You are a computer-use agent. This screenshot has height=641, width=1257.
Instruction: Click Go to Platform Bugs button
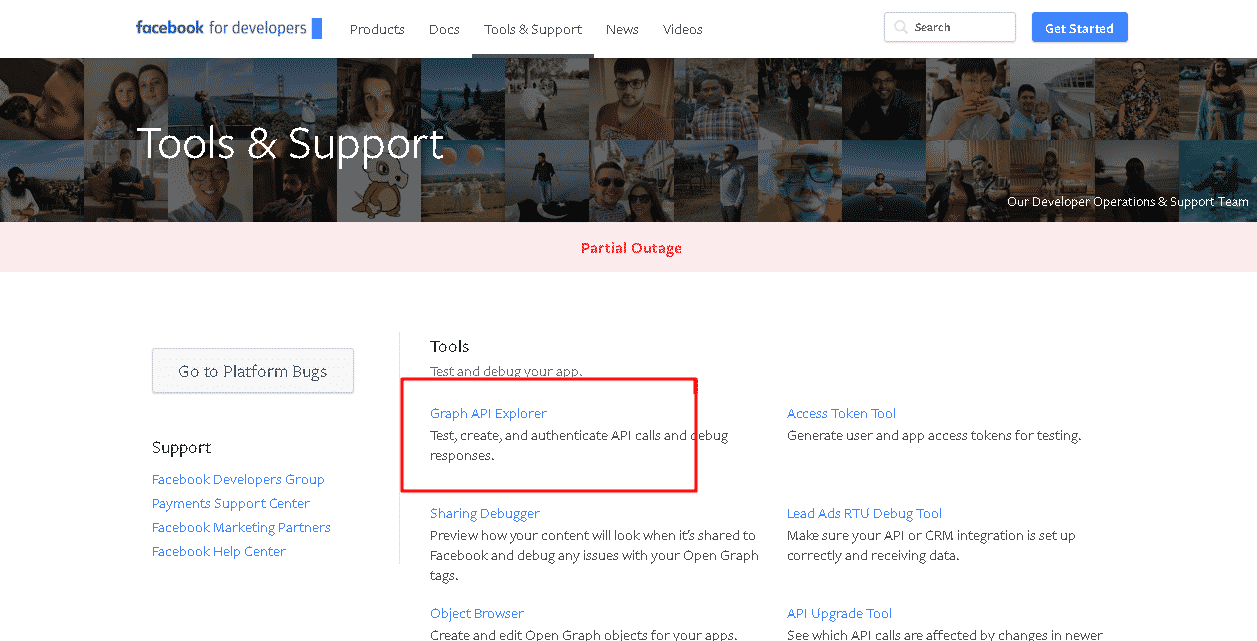click(x=253, y=371)
